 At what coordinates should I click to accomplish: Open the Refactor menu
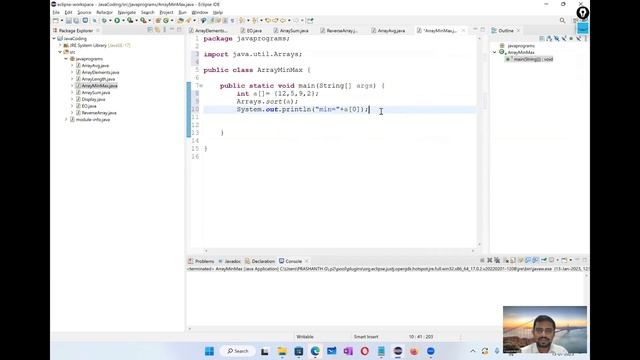104,12
